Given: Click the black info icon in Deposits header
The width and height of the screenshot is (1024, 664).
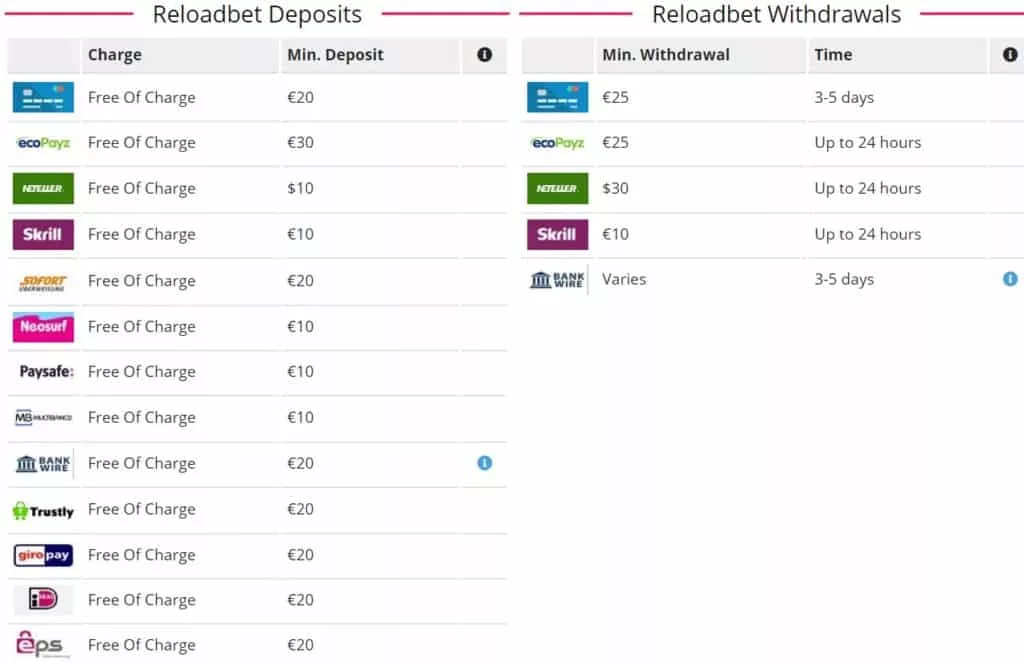Looking at the screenshot, I should (485, 55).
